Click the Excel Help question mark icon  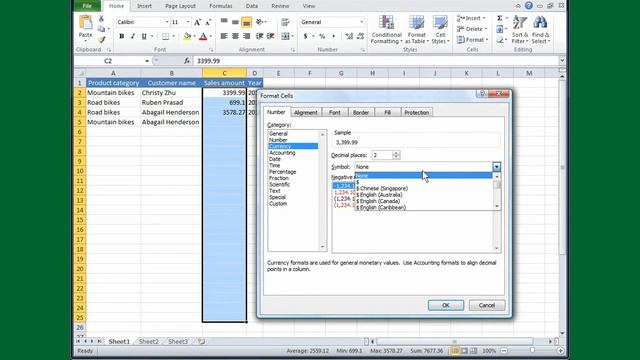(529, 5)
